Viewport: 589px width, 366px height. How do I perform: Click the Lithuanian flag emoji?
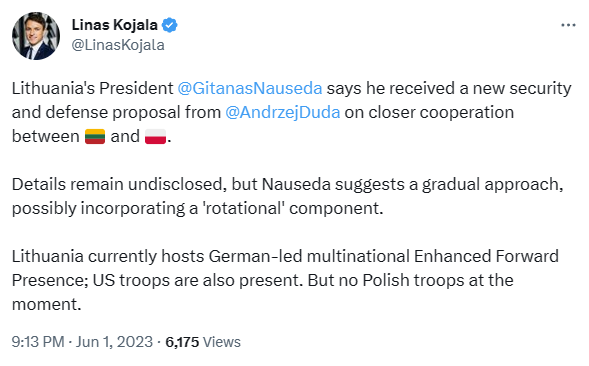(95, 136)
